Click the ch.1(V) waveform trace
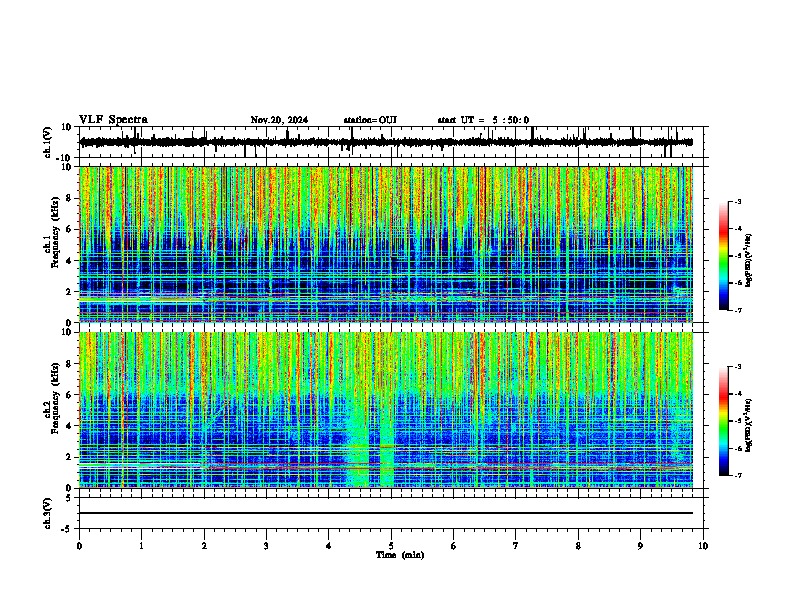792x612 pixels. click(386, 142)
